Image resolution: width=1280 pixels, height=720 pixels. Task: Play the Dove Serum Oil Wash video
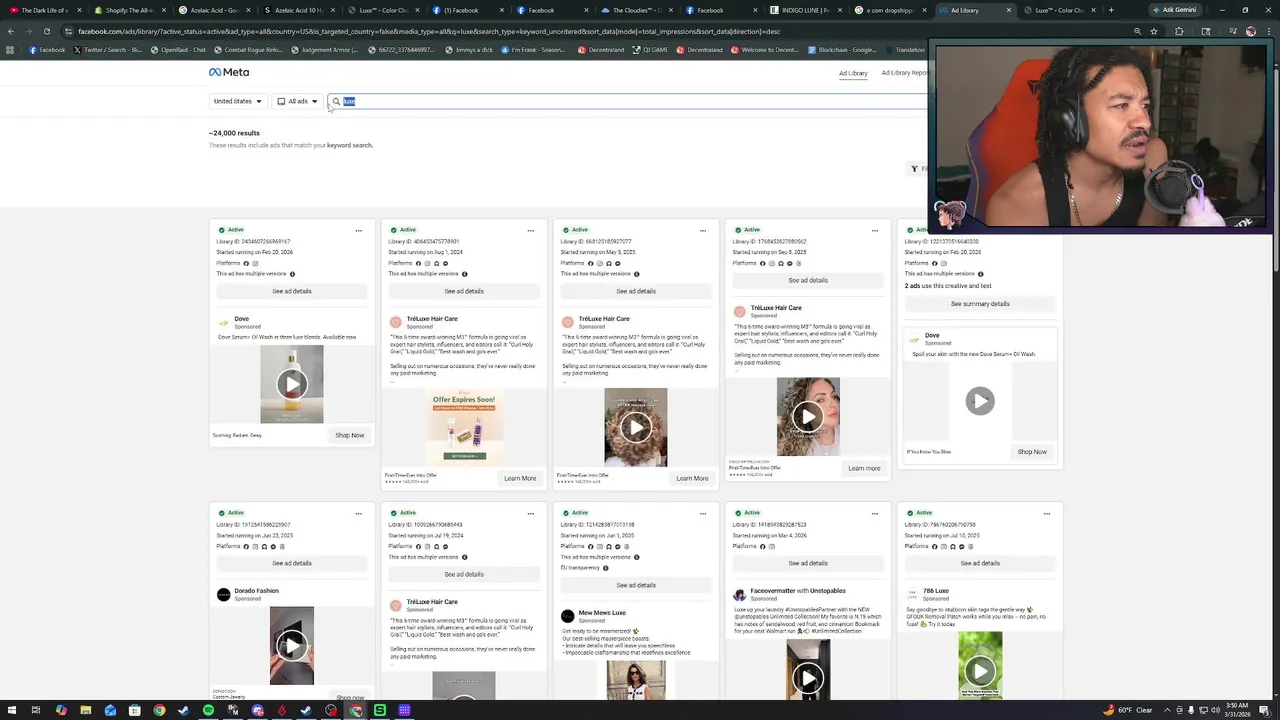click(x=292, y=384)
